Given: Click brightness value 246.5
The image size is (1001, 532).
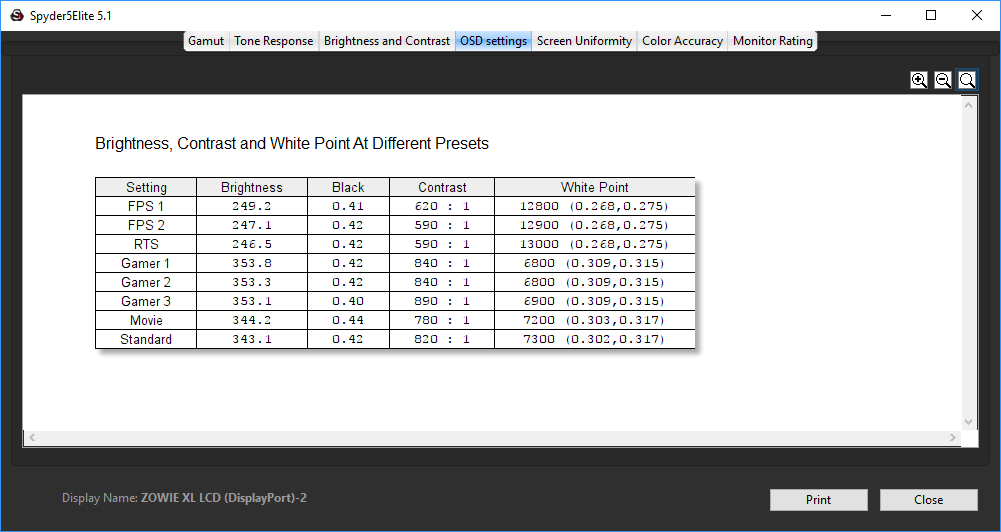Looking at the screenshot, I should [x=252, y=245].
